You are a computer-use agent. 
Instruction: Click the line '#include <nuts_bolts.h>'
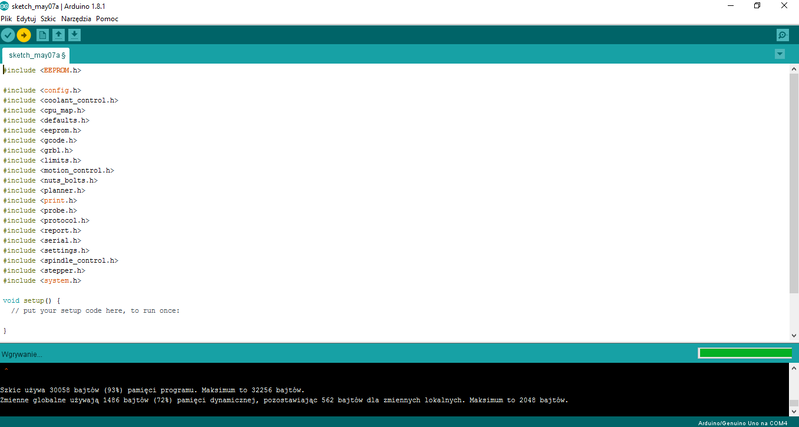(x=50, y=180)
